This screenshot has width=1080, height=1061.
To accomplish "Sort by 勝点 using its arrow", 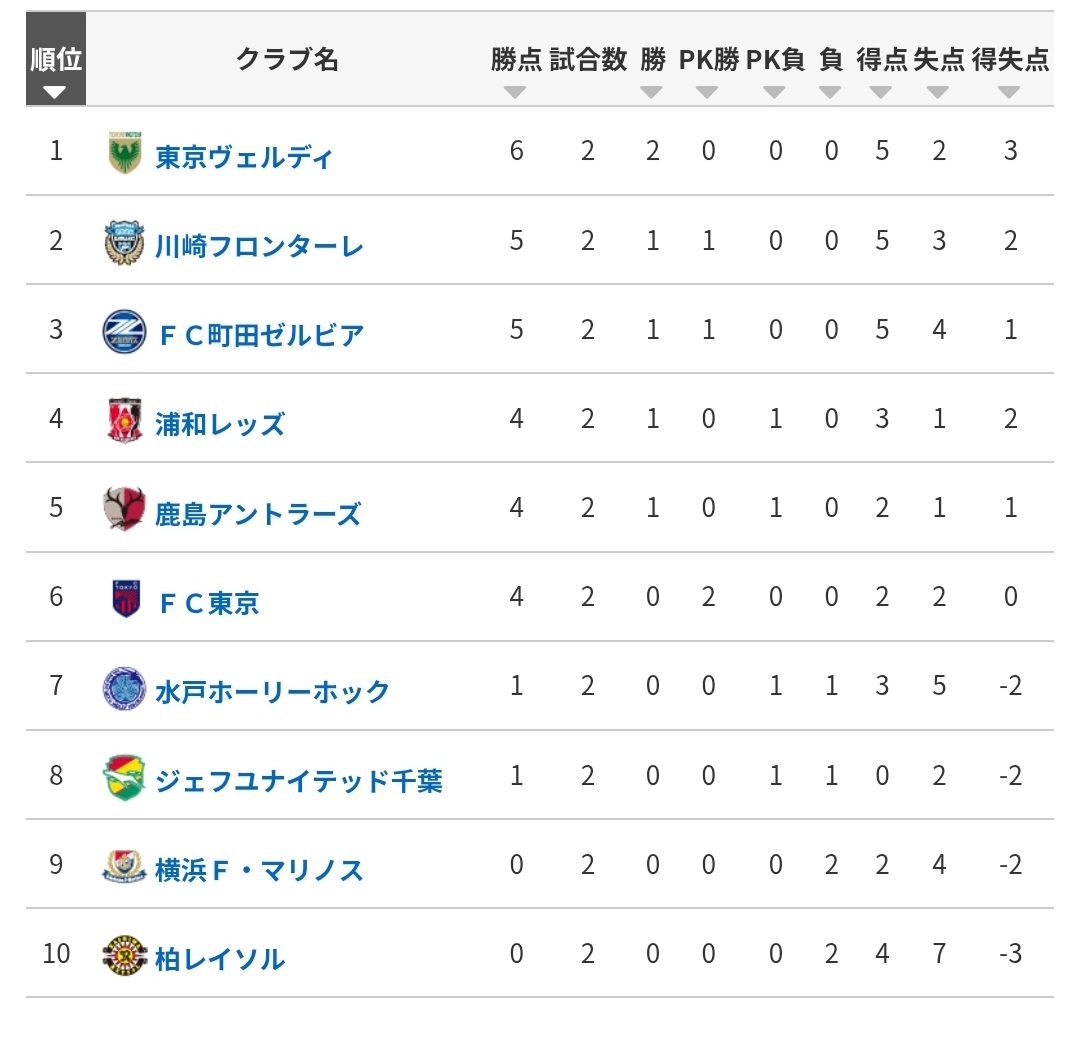I will [515, 92].
